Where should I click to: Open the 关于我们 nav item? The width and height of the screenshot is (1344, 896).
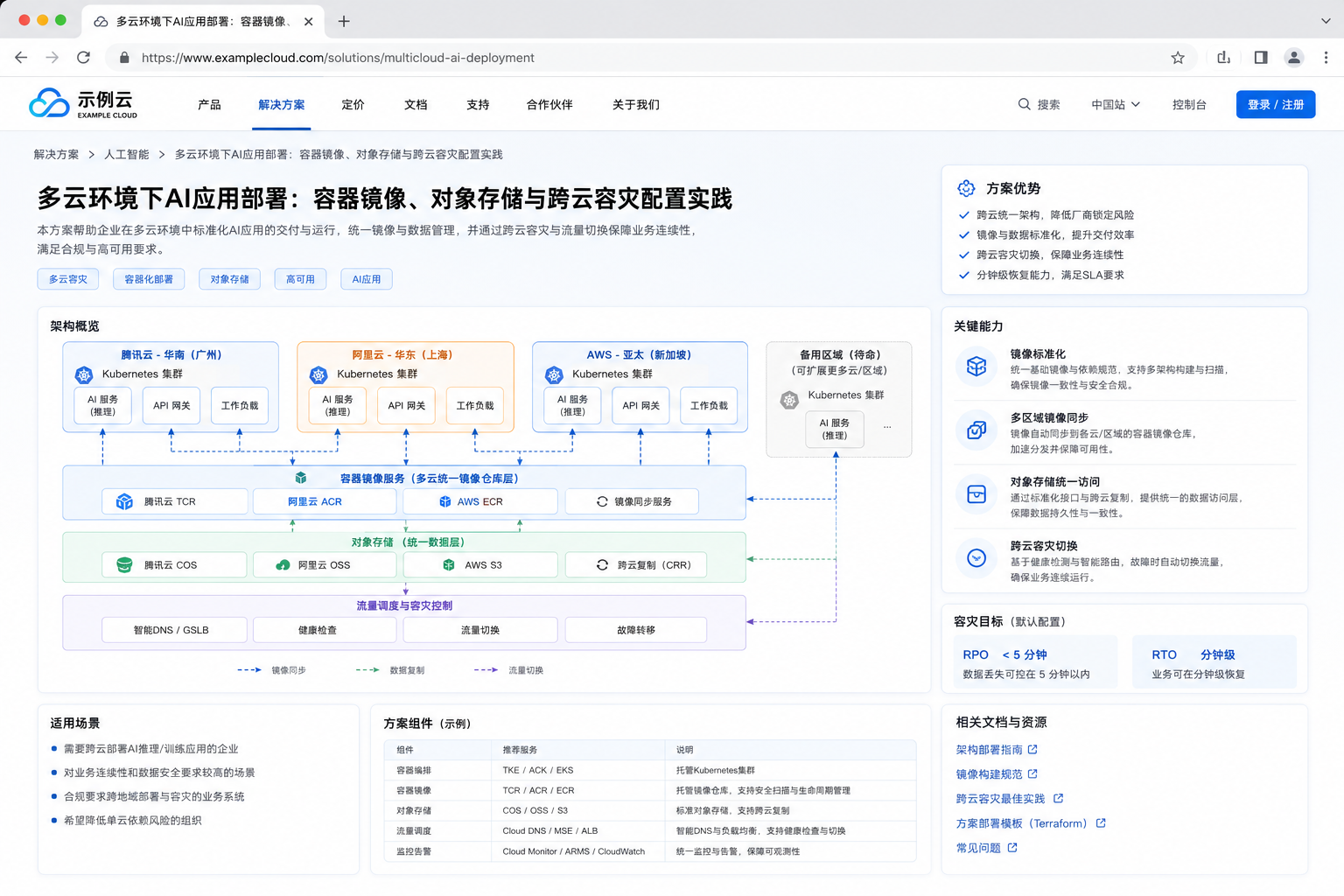point(636,104)
